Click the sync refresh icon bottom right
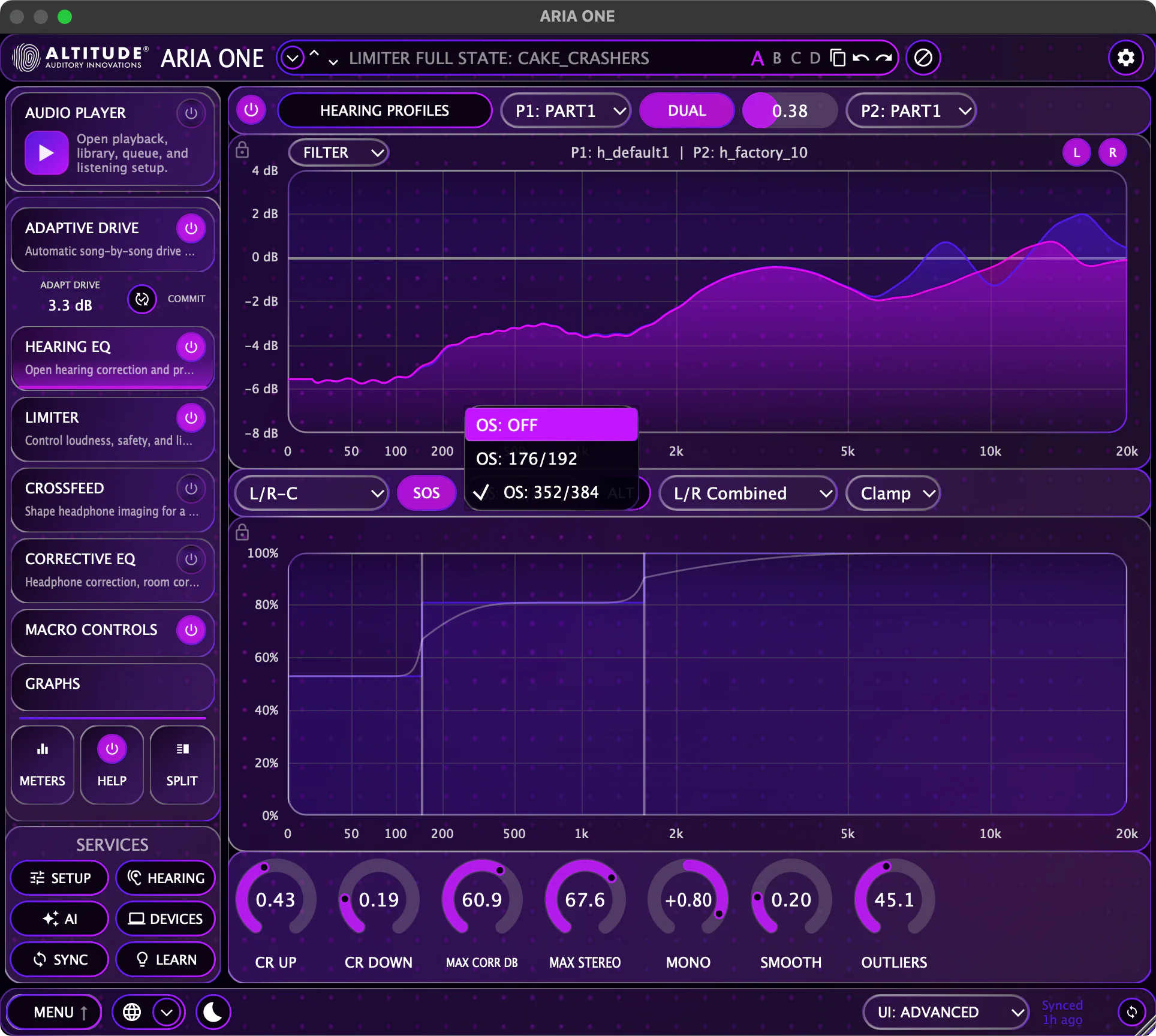Viewport: 1156px width, 1036px height. pos(1131,1012)
